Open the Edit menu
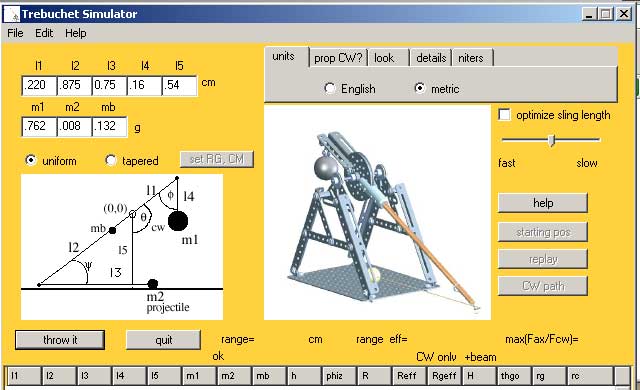 coord(44,33)
